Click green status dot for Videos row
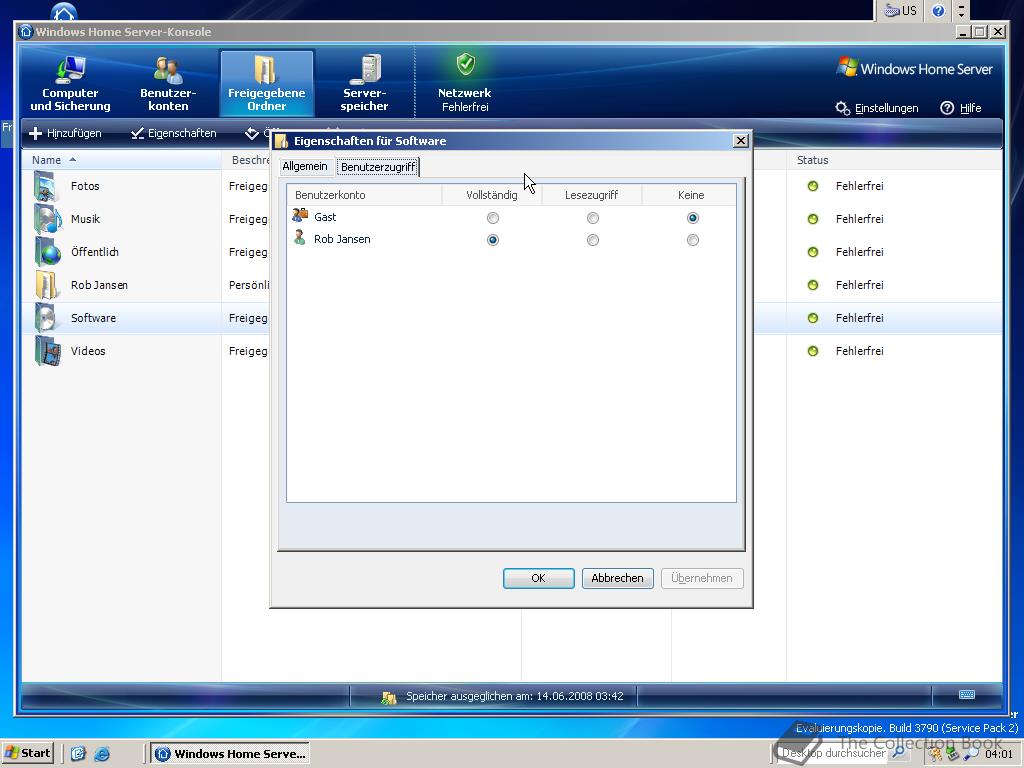This screenshot has width=1024, height=768. [x=813, y=351]
